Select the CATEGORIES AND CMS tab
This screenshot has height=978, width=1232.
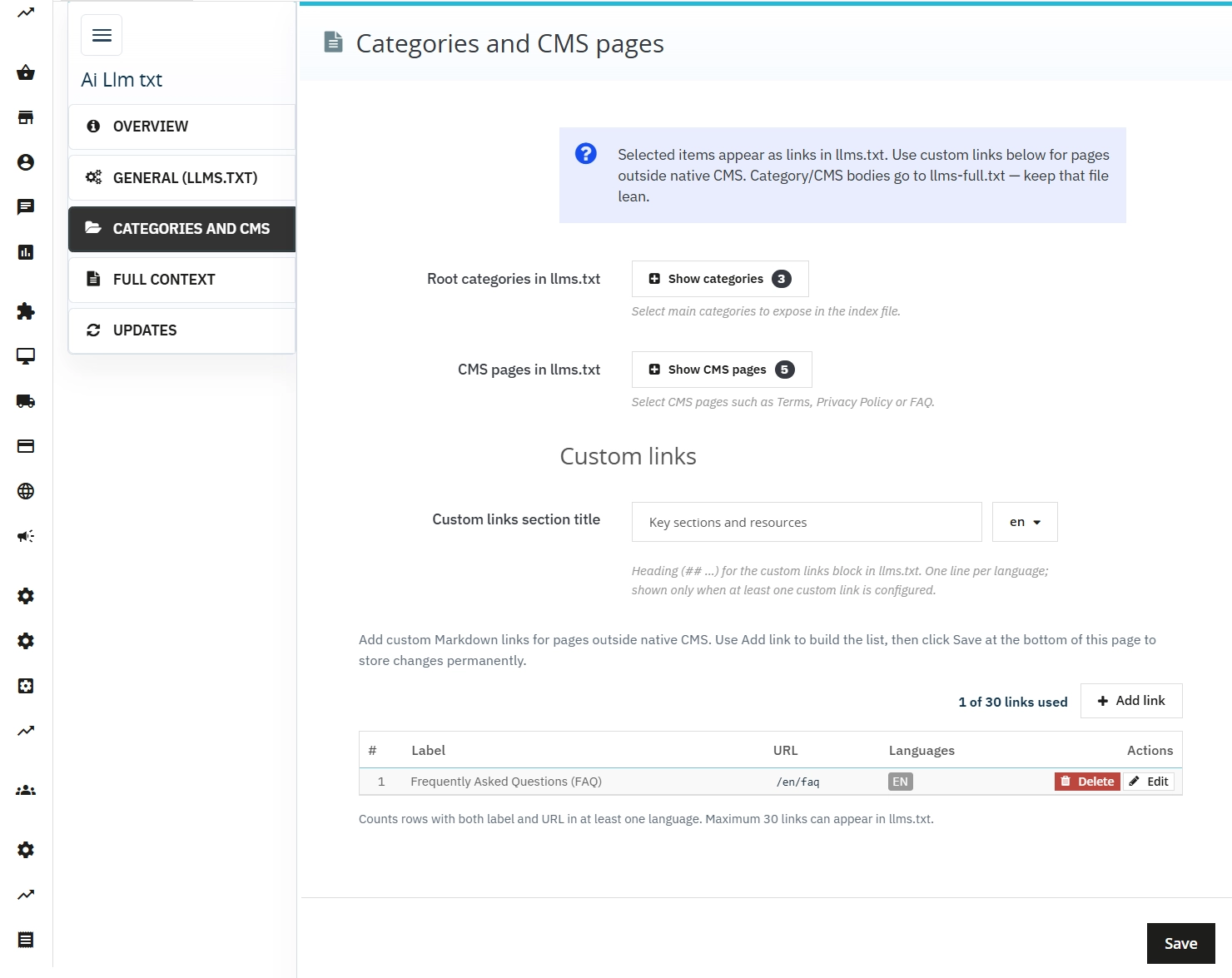pyautogui.click(x=181, y=229)
